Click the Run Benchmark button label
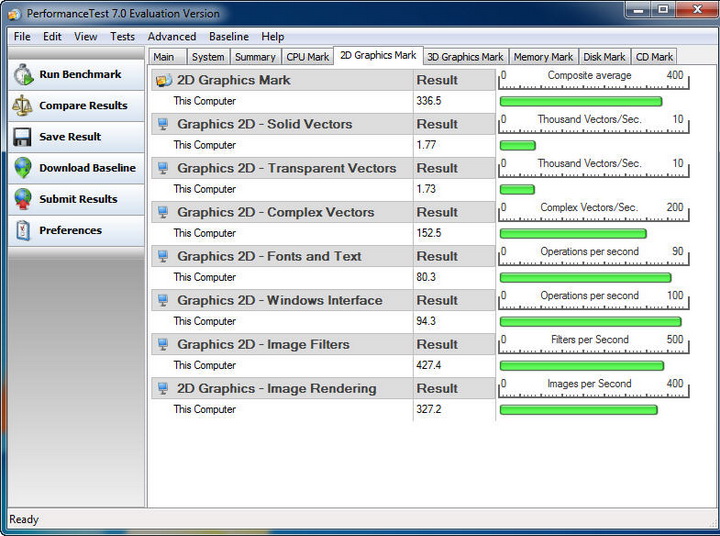This screenshot has height=536, width=720. (x=80, y=74)
